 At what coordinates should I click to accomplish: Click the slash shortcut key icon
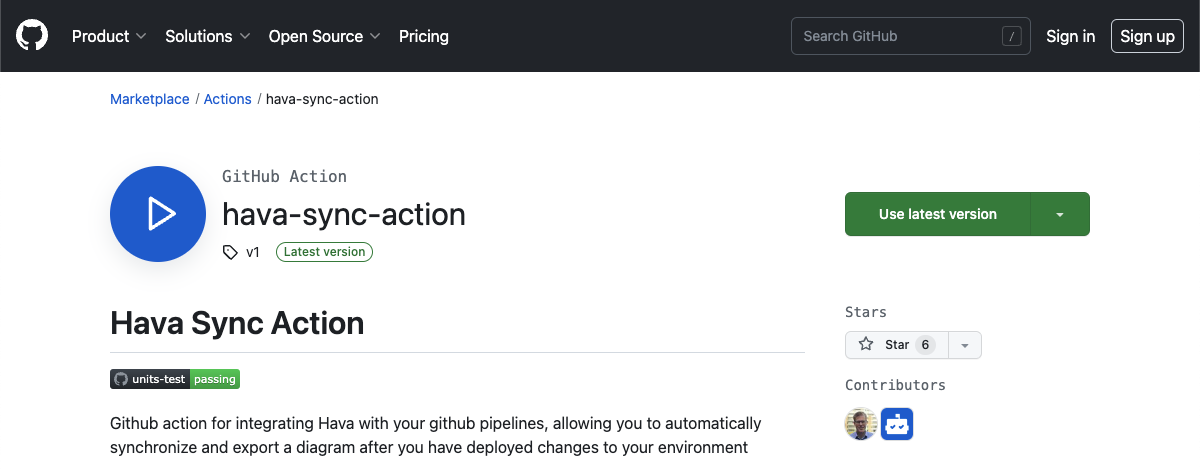[1012, 36]
